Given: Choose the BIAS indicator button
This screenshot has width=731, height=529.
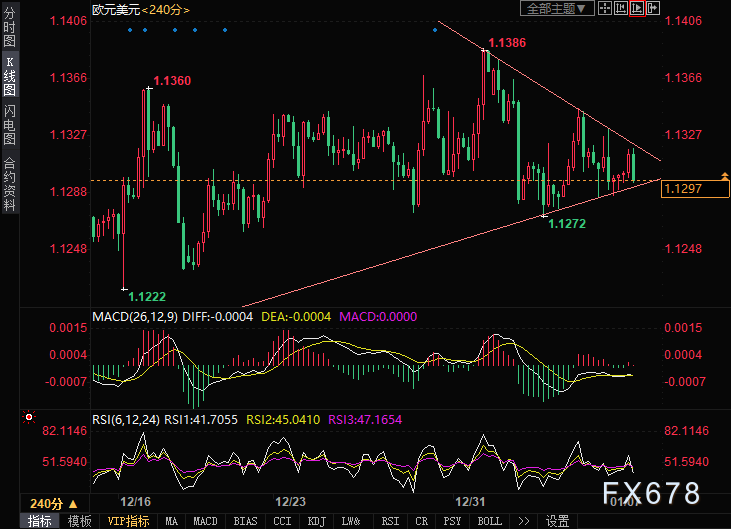Looking at the screenshot, I should [245, 521].
